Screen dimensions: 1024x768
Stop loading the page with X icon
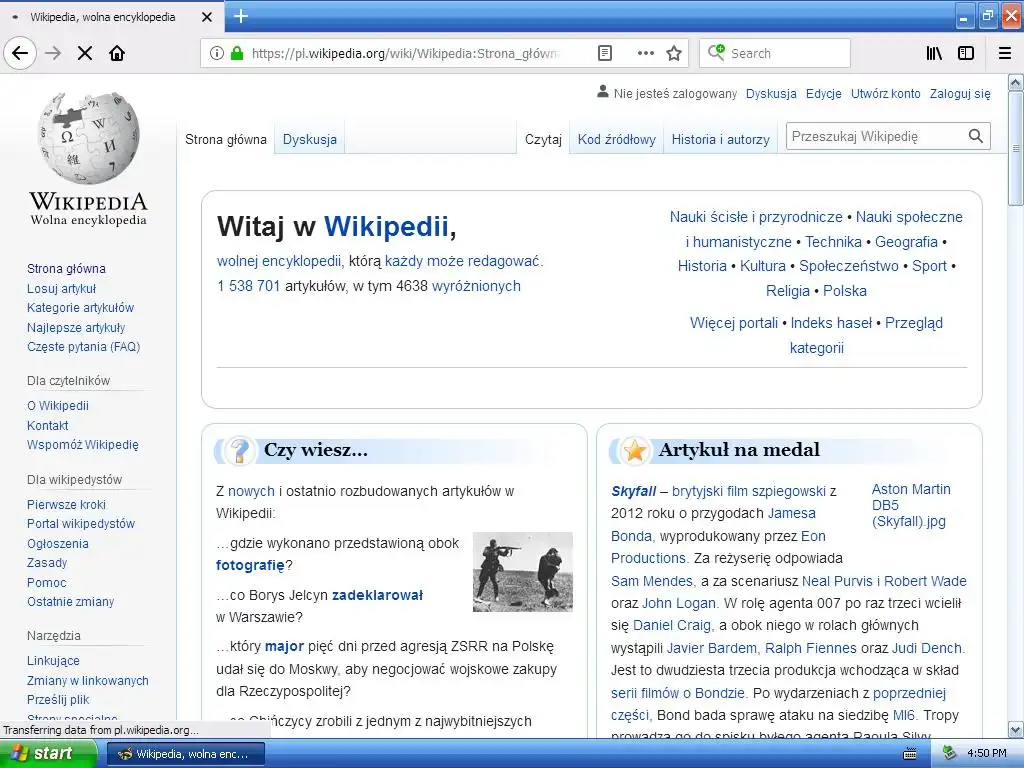tap(85, 53)
